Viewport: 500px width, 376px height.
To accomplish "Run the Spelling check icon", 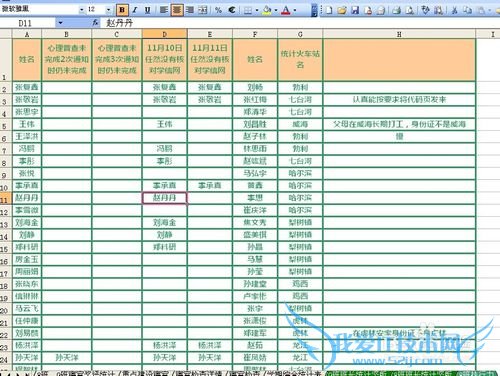I will 425,10.
